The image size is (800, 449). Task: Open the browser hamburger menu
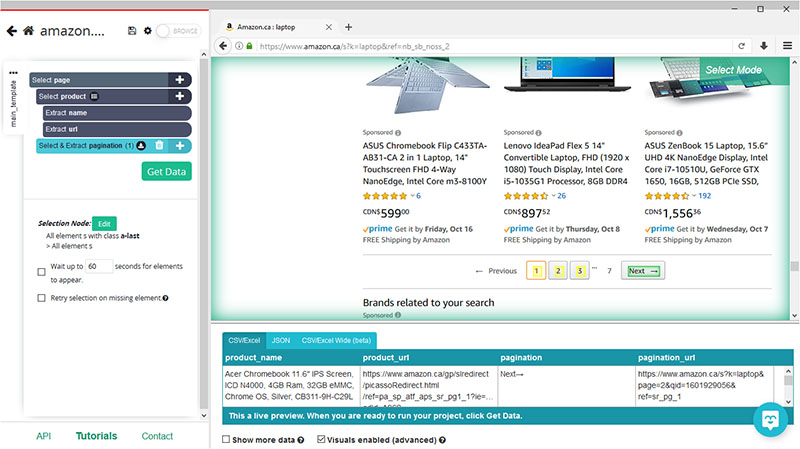[787, 46]
